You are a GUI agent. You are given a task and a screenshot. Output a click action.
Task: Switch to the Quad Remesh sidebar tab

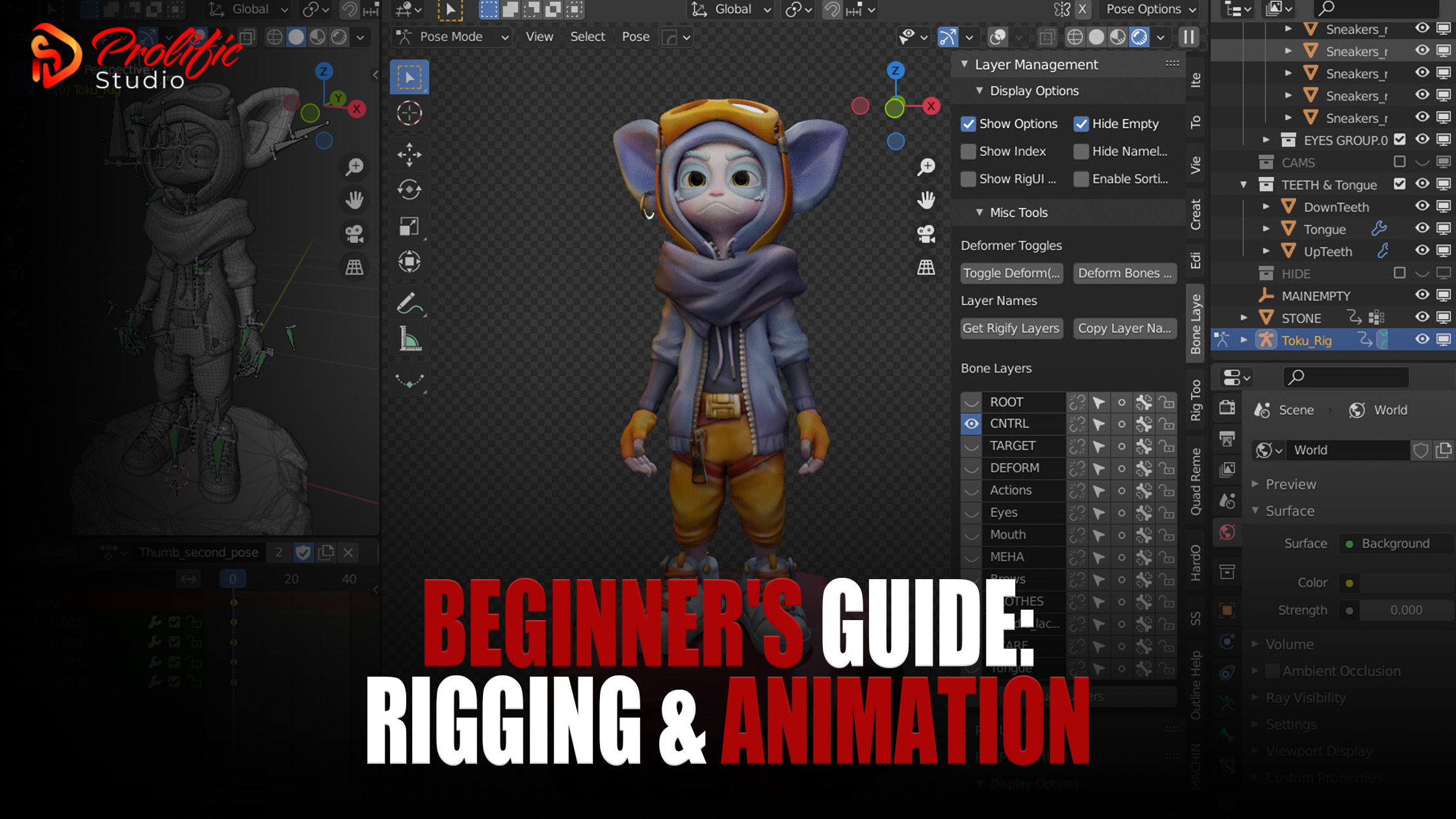point(1195,481)
